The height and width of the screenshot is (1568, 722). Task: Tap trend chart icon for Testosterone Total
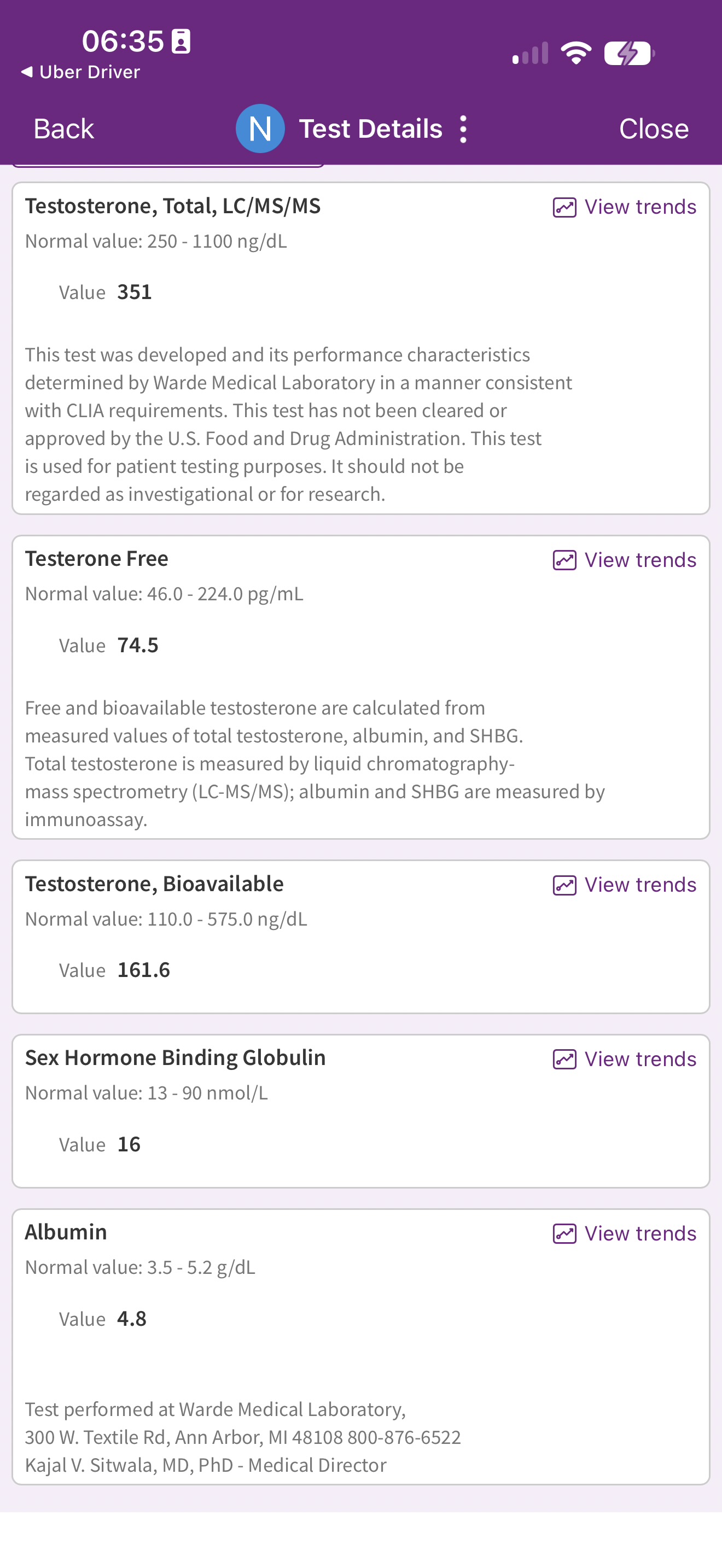[564, 207]
